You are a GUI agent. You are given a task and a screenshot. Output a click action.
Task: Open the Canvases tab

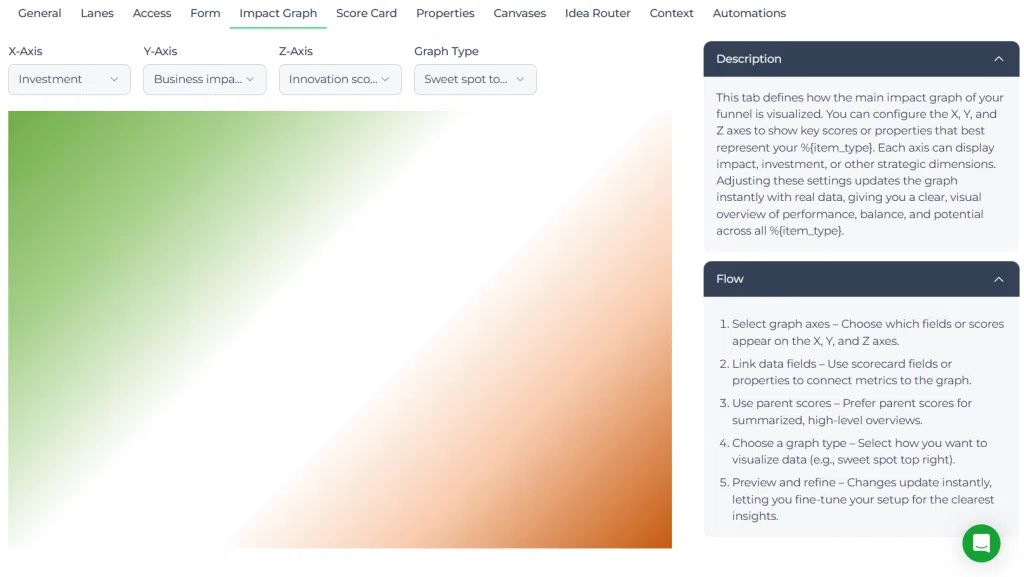[520, 13]
